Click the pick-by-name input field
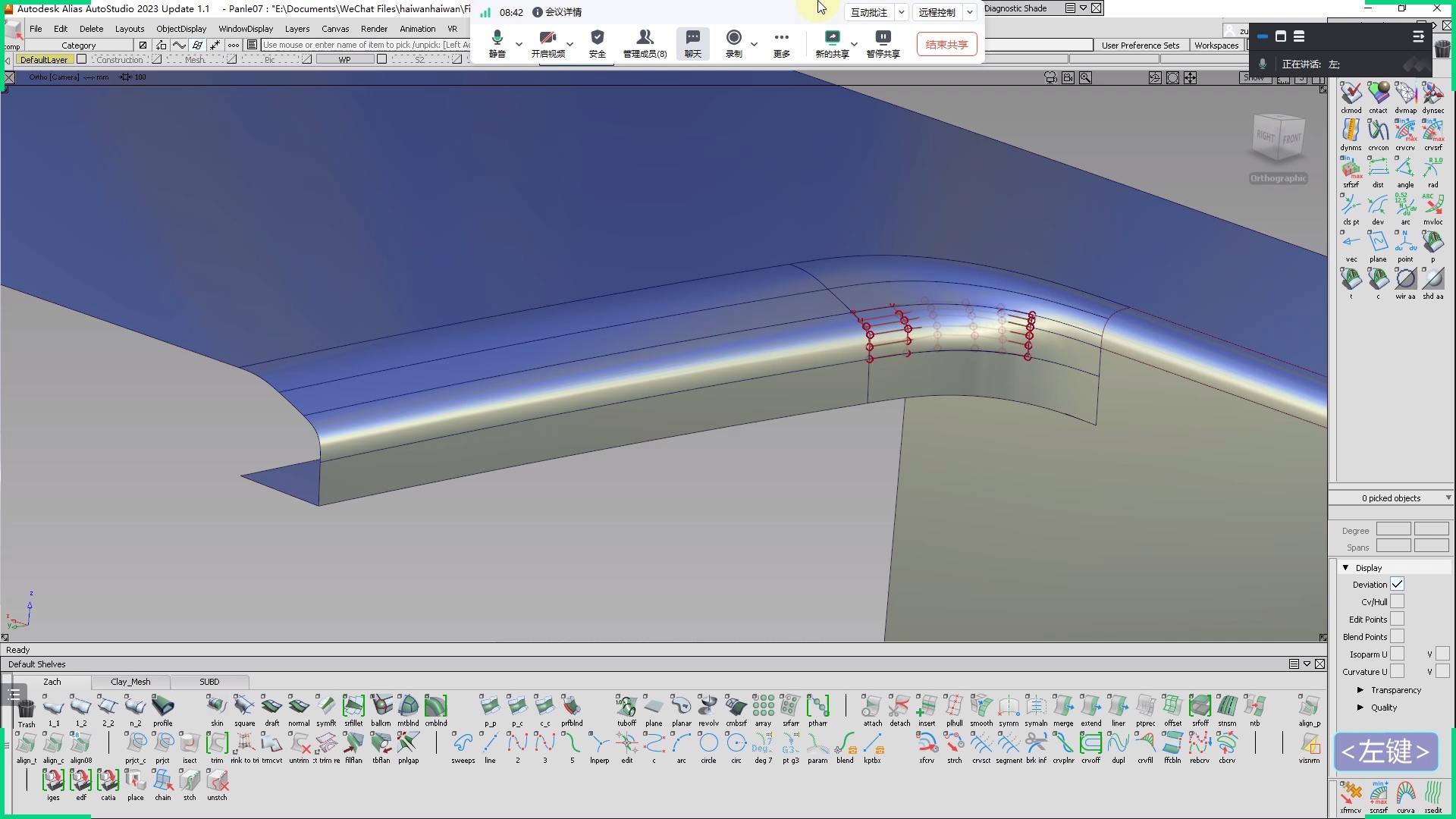The image size is (1456, 819). click(x=364, y=45)
